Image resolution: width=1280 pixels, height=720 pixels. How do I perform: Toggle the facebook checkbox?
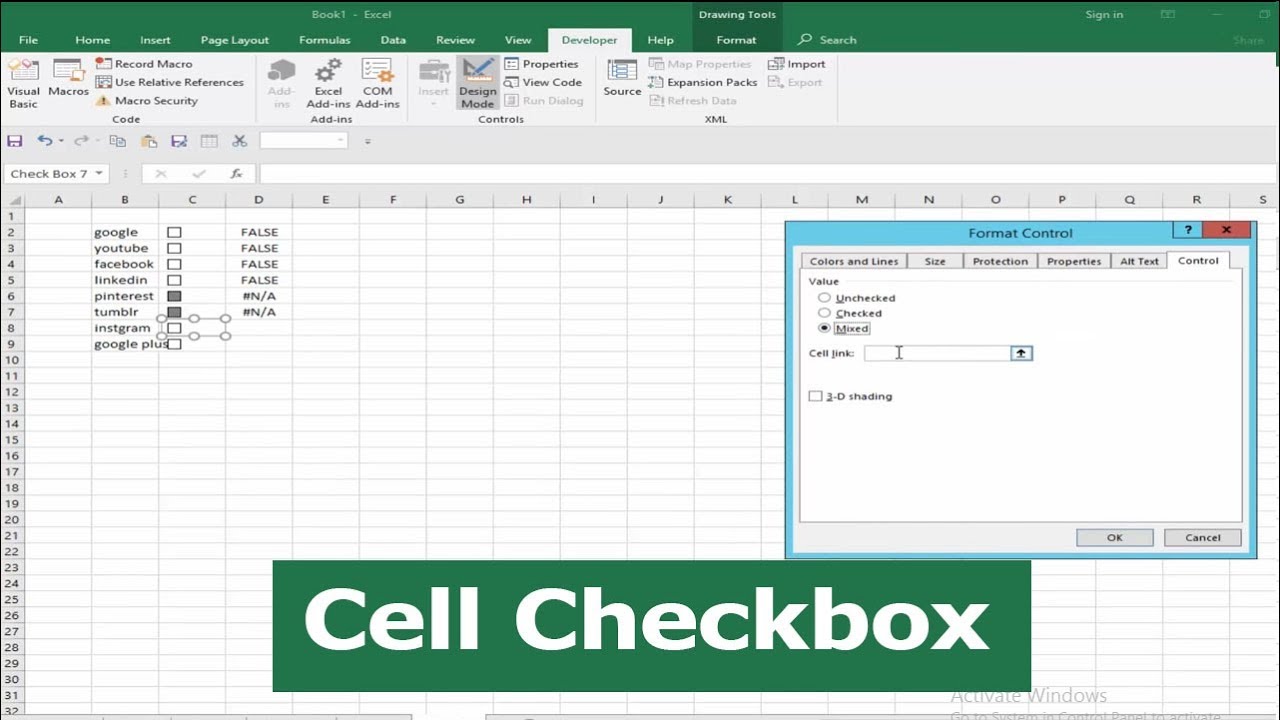174,264
